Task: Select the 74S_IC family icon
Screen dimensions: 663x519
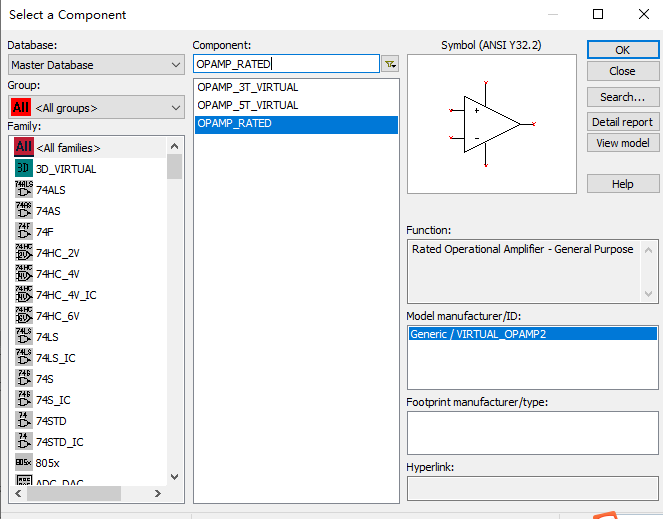Action: 24,399
